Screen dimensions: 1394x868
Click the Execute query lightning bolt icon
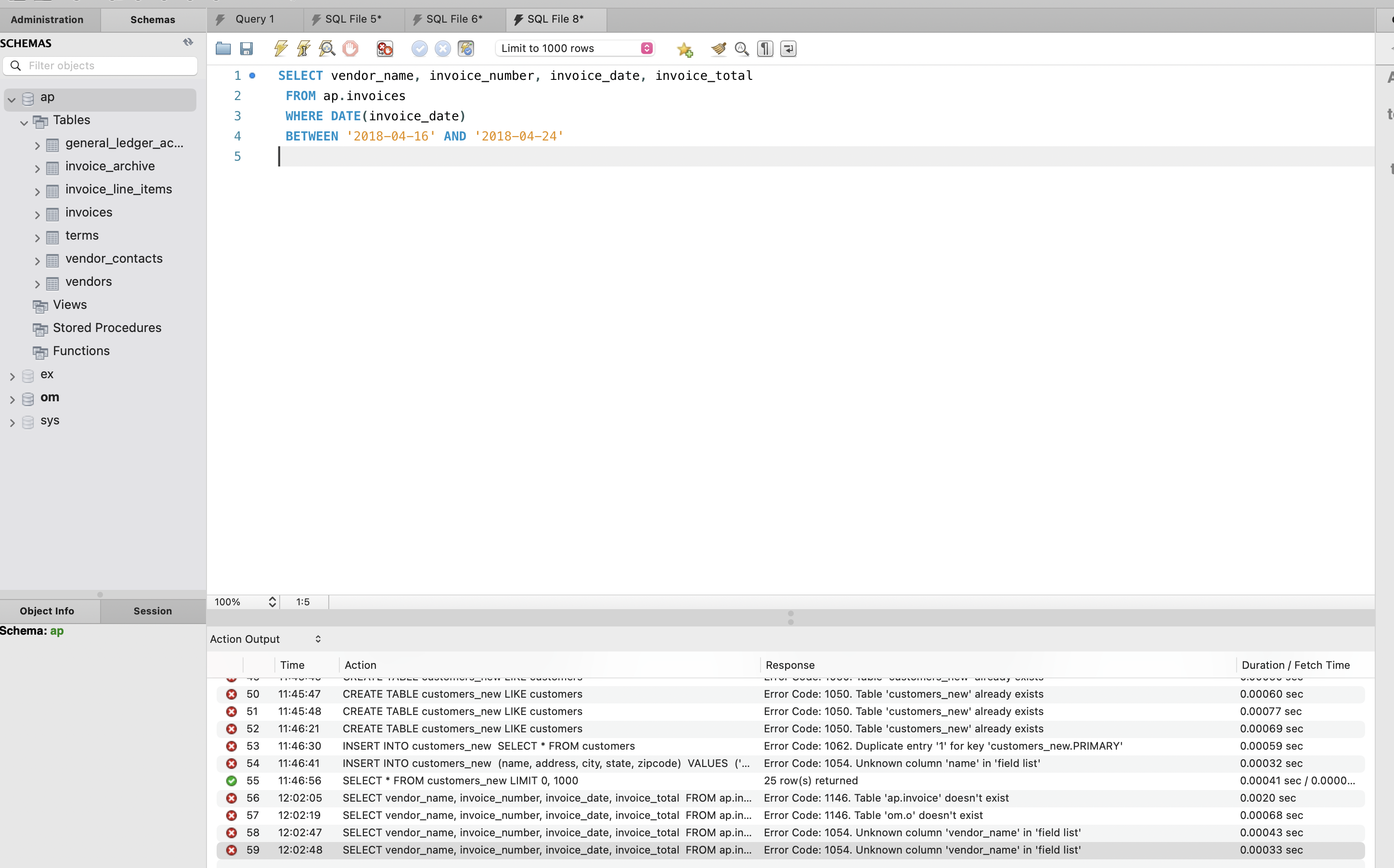(x=280, y=49)
